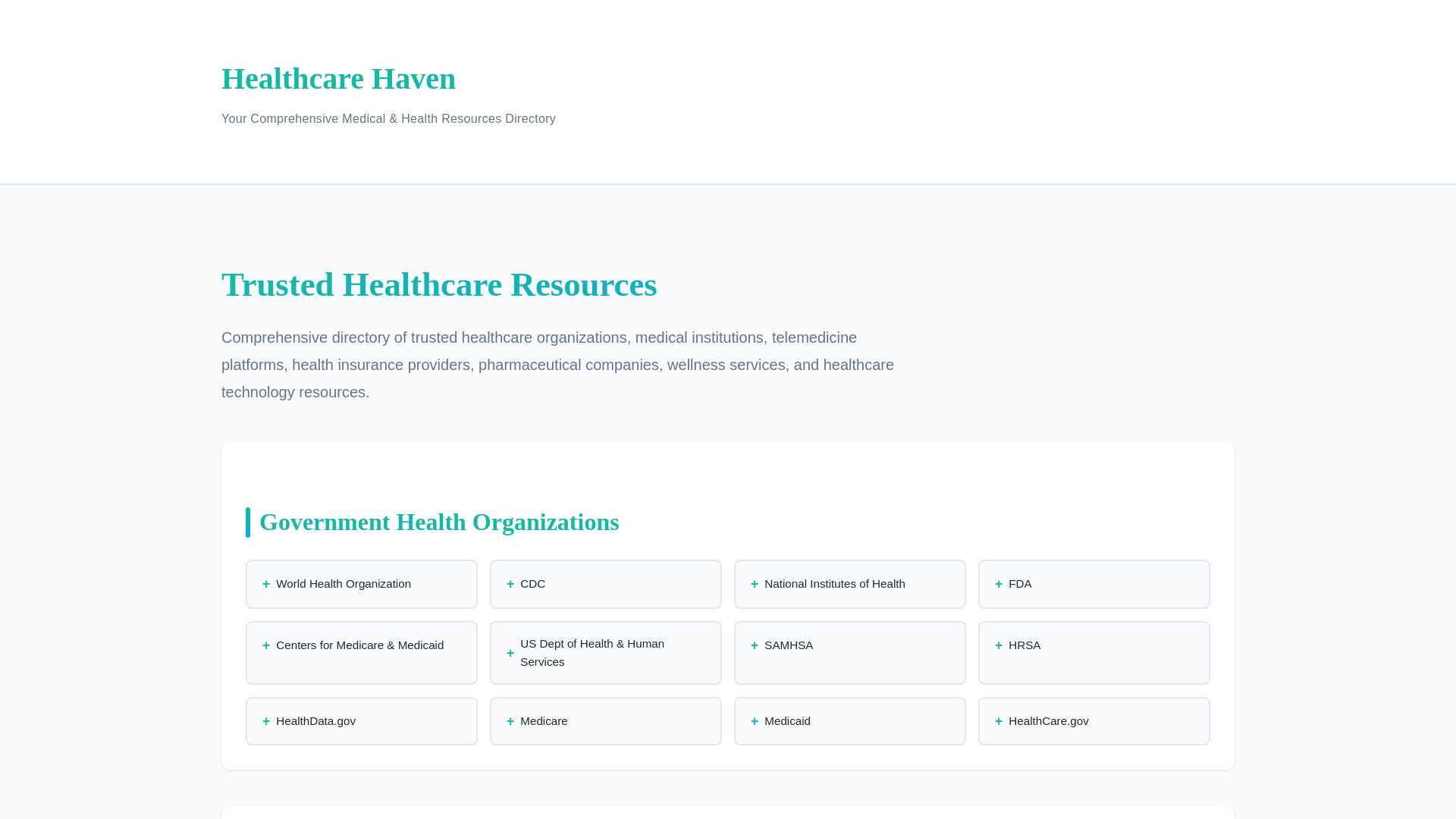Click the tagline 'Your Comprehensive Medical & Health Resources Directory'

pos(388,119)
